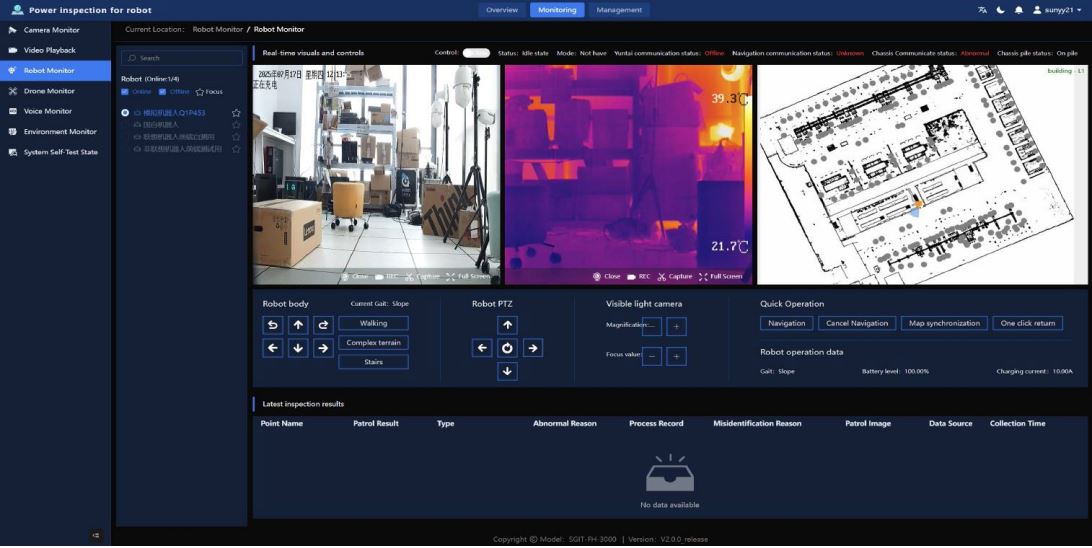Increase the Magnification with the plus button
This screenshot has width=1092, height=548.
point(676,326)
